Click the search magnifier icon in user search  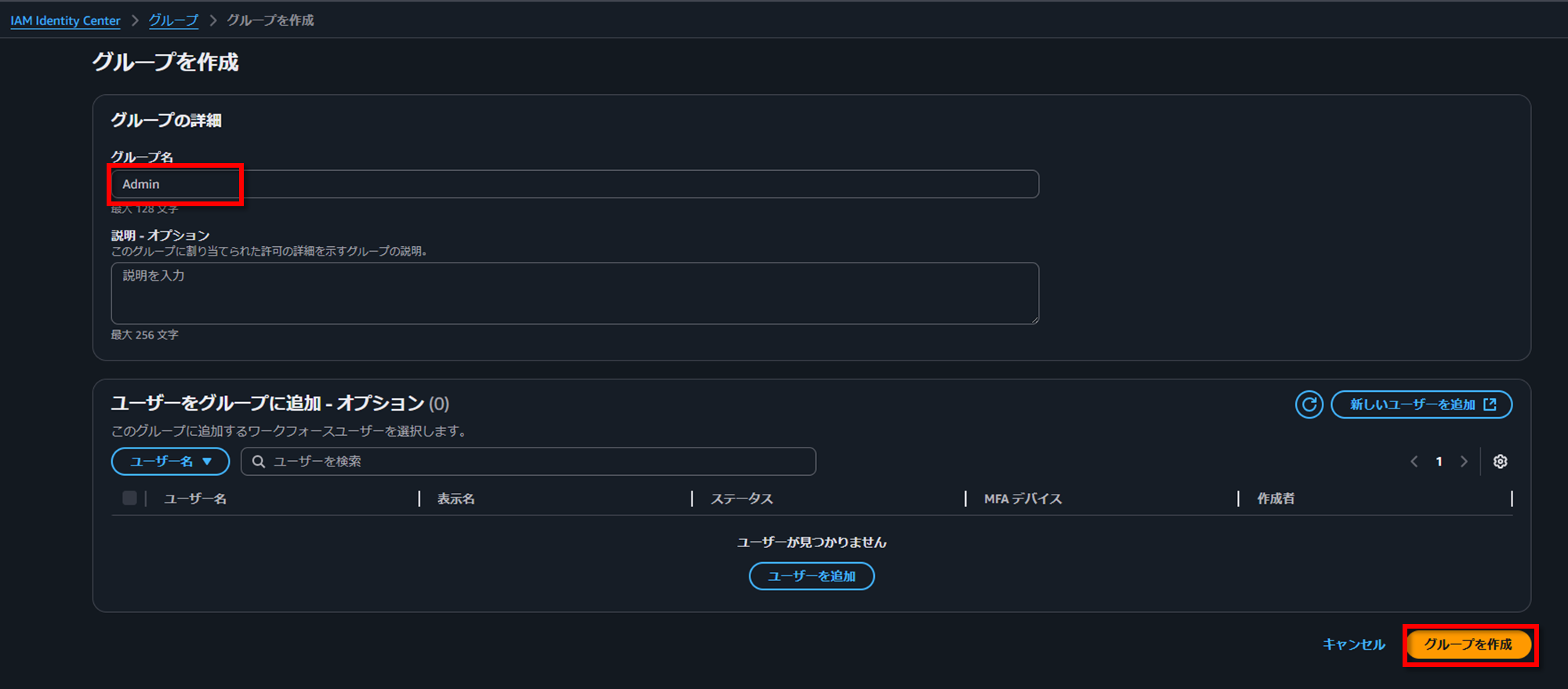coord(258,462)
